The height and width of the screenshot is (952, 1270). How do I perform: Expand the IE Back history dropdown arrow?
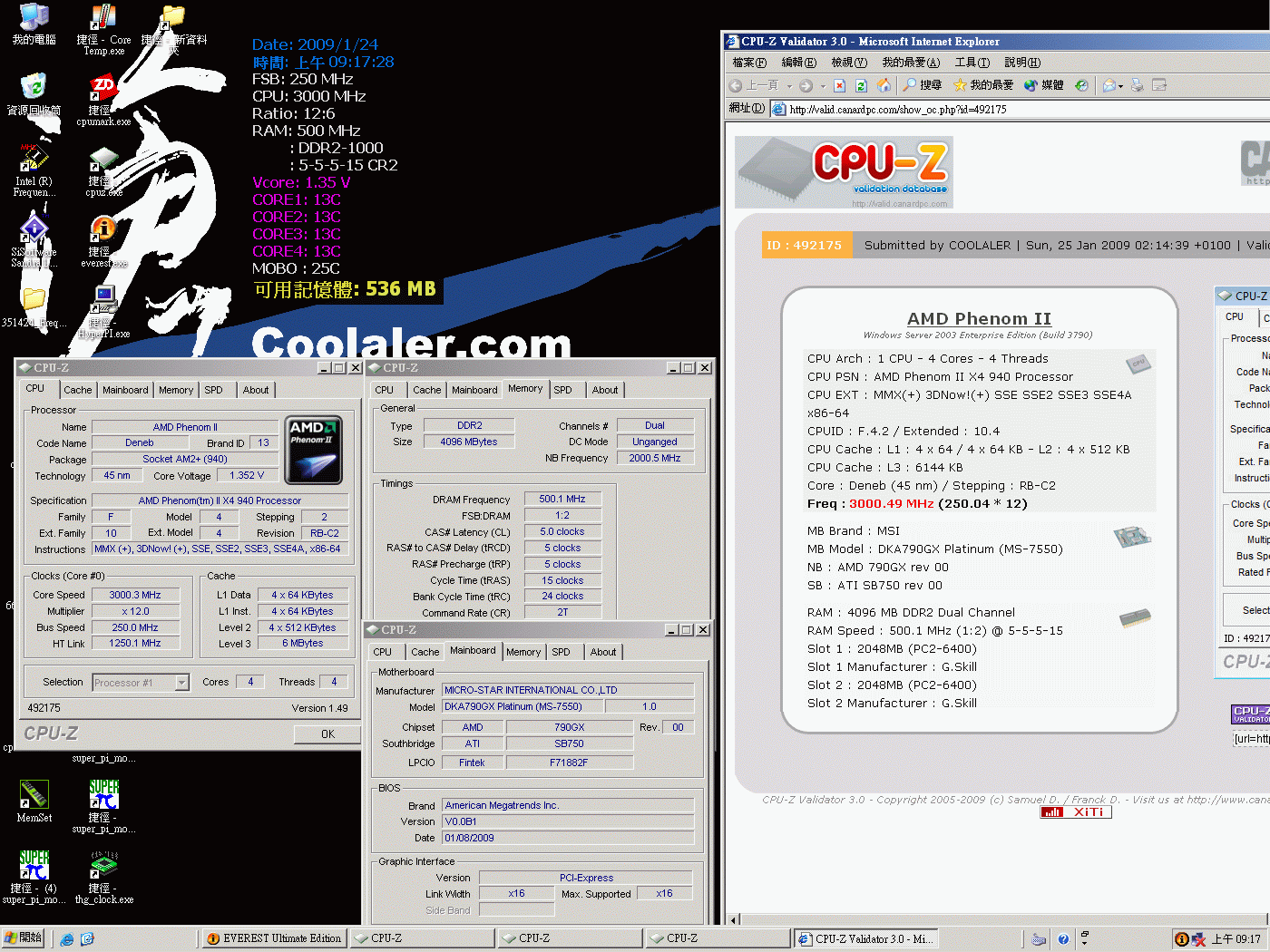789,86
